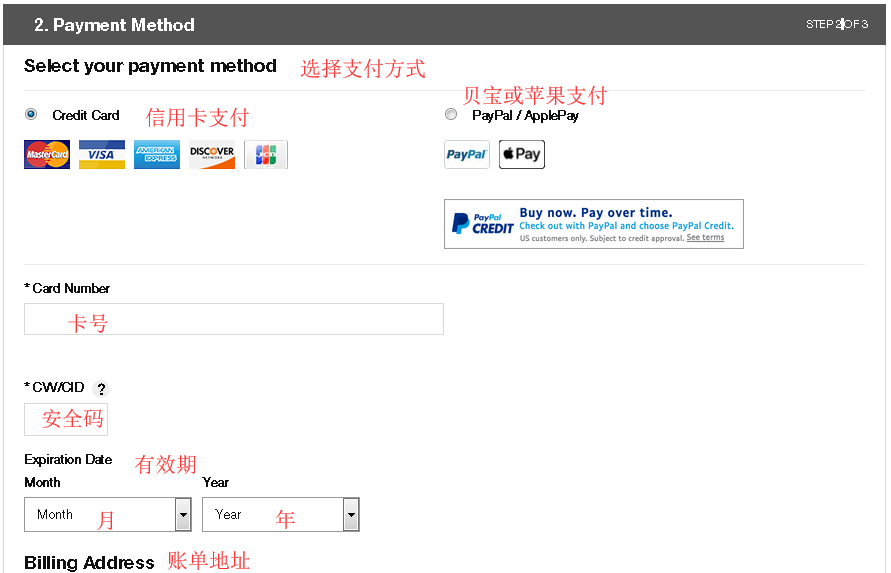Open the expiration Year dropdown
This screenshot has height=573, width=891.
[272, 515]
